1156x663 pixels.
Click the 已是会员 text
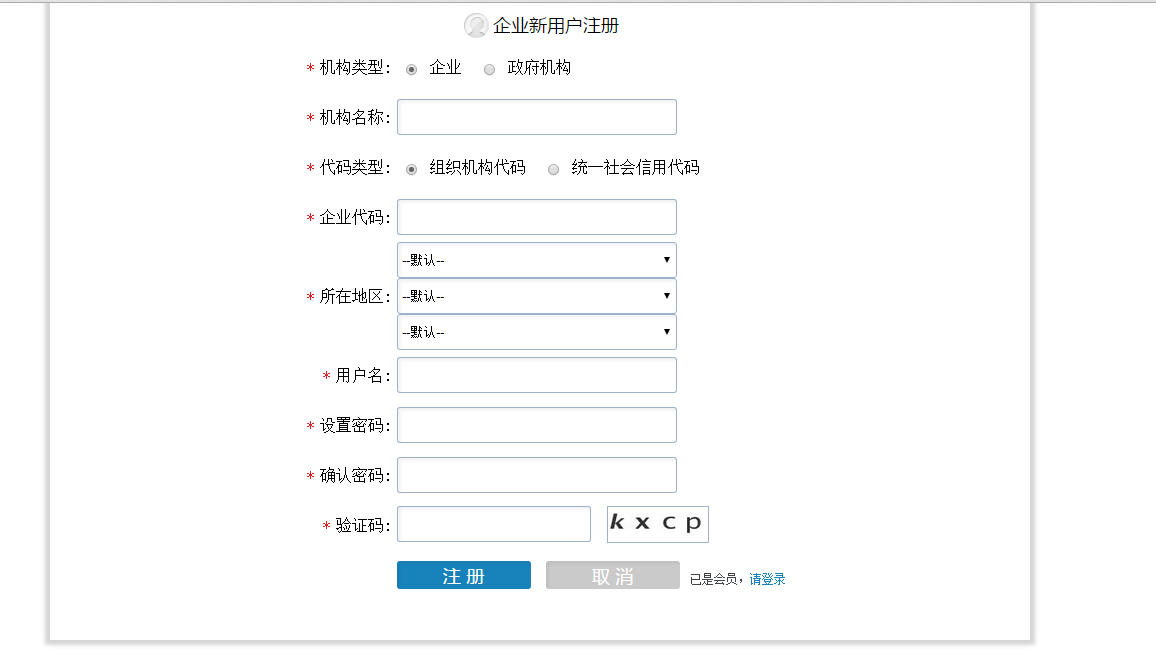[x=714, y=579]
